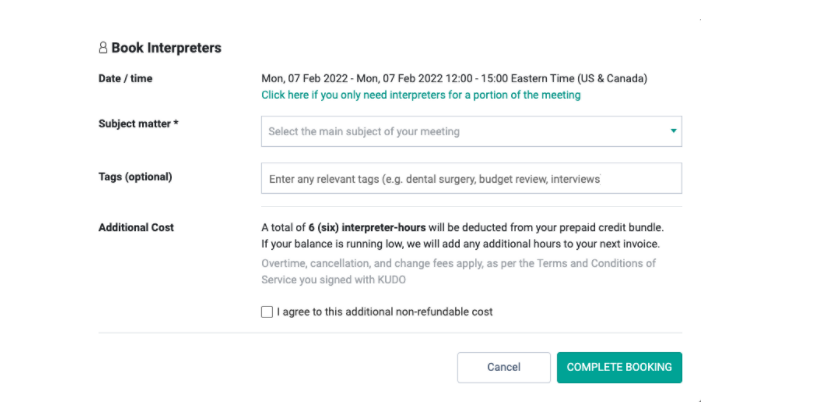Click the Date / time label
814x415 pixels.
coord(125,78)
